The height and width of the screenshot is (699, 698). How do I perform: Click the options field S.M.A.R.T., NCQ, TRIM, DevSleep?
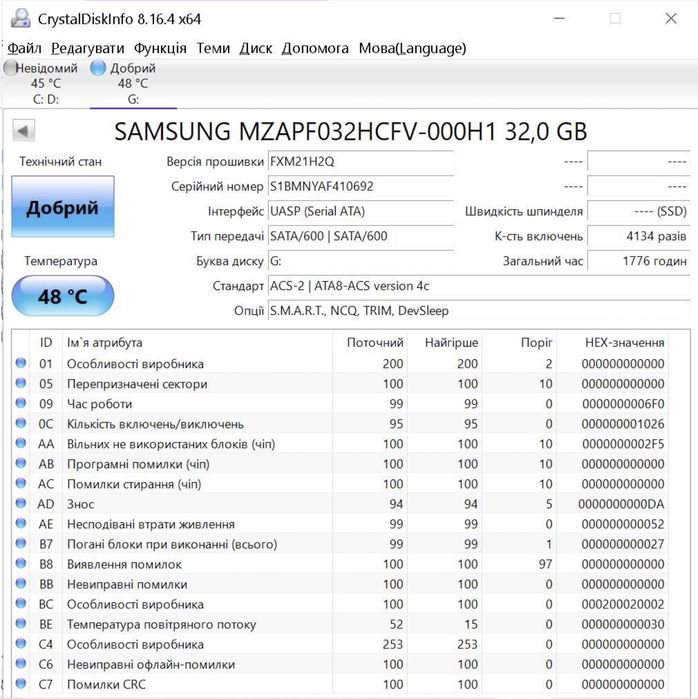pos(479,311)
